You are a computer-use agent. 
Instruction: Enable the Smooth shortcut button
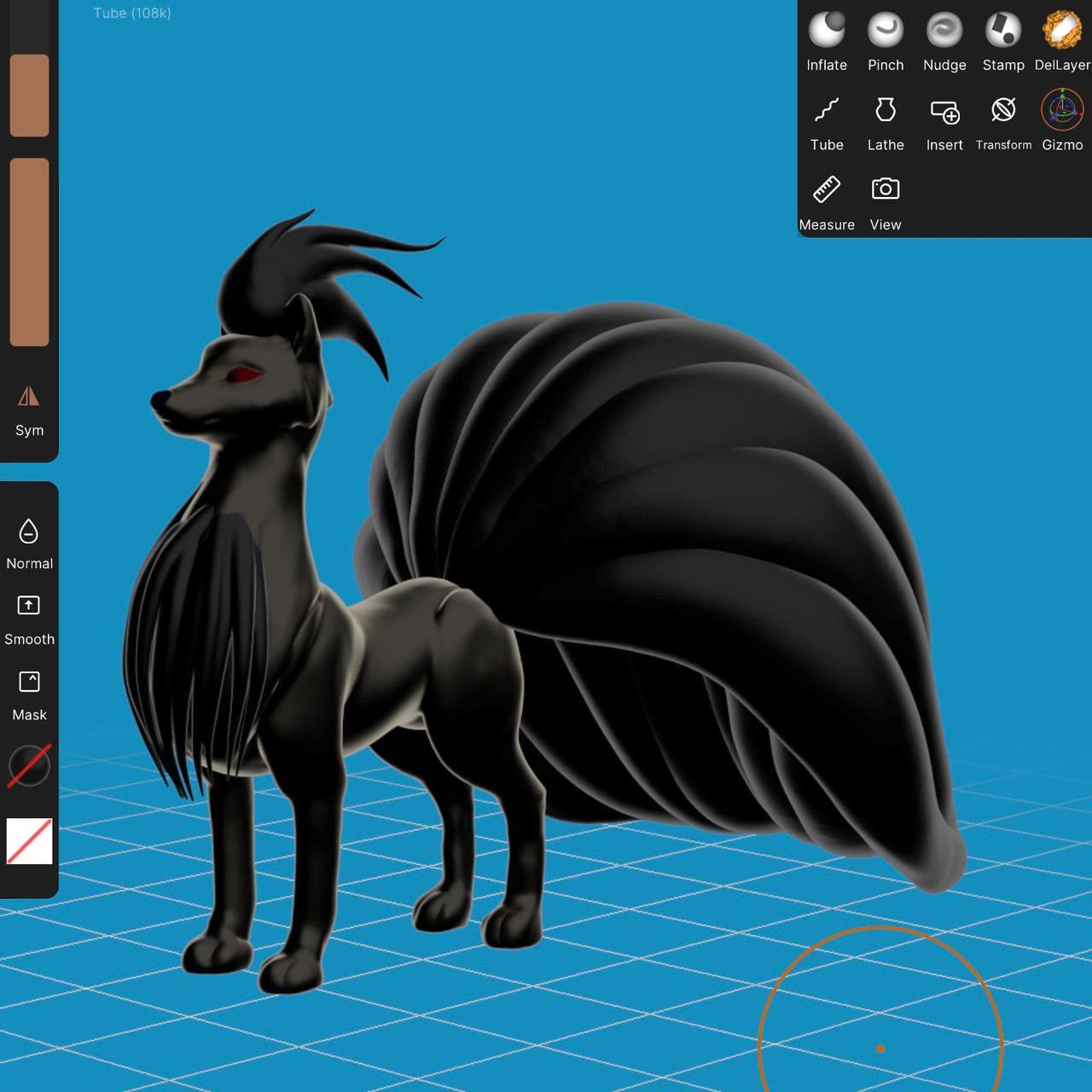click(29, 620)
